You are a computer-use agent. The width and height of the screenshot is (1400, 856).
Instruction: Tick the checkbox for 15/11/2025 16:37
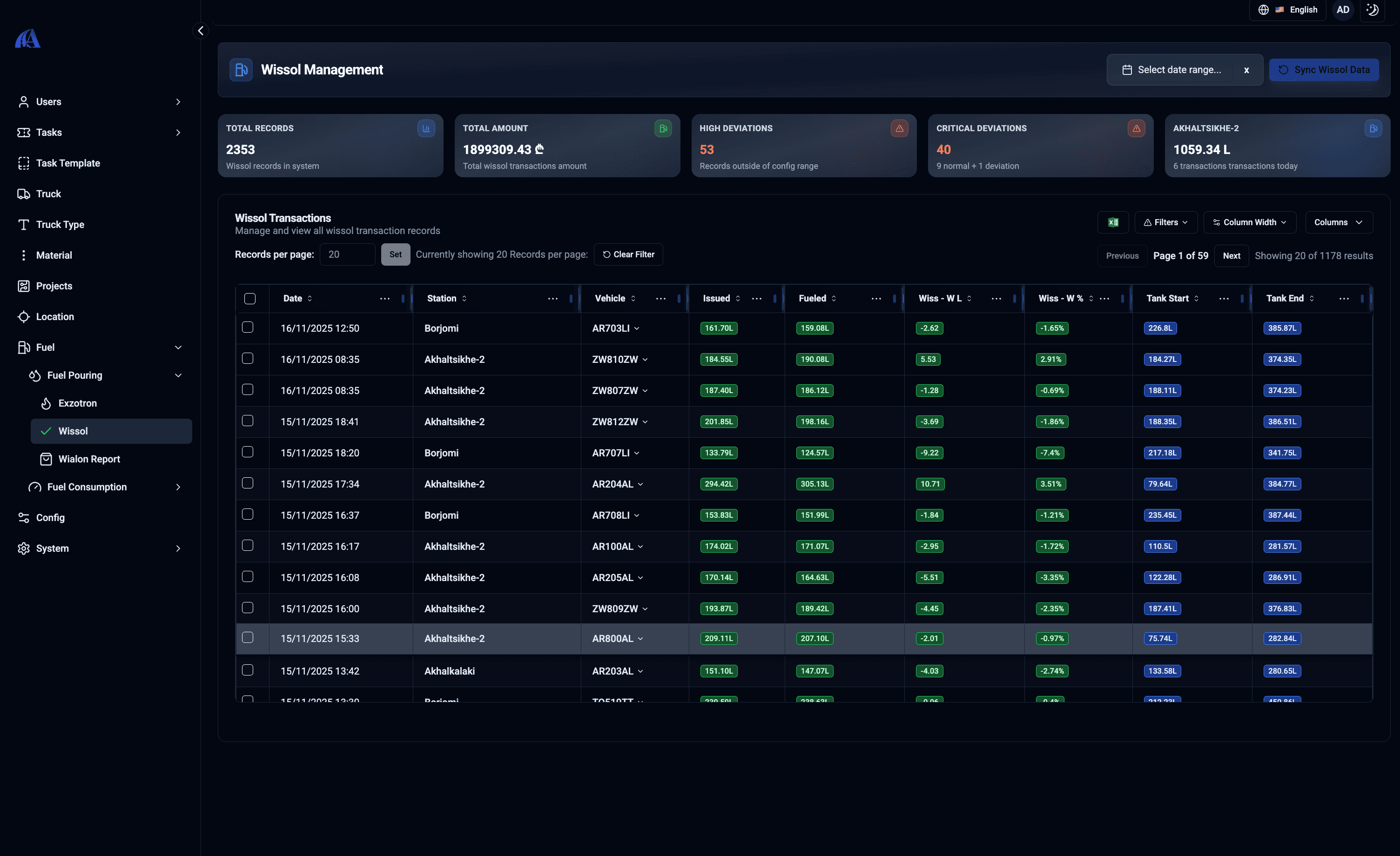tap(248, 515)
